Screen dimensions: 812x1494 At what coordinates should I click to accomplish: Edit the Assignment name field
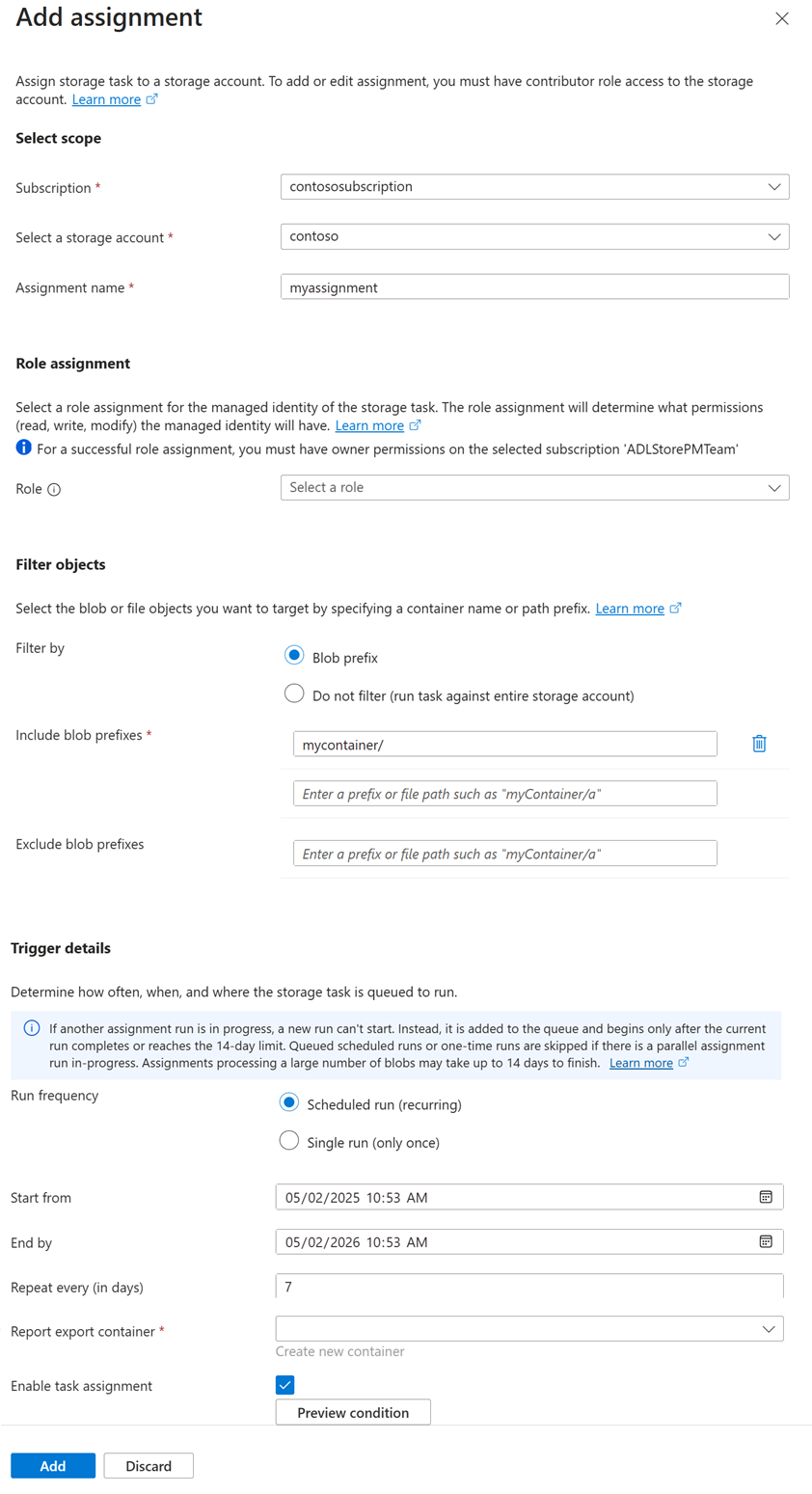534,286
